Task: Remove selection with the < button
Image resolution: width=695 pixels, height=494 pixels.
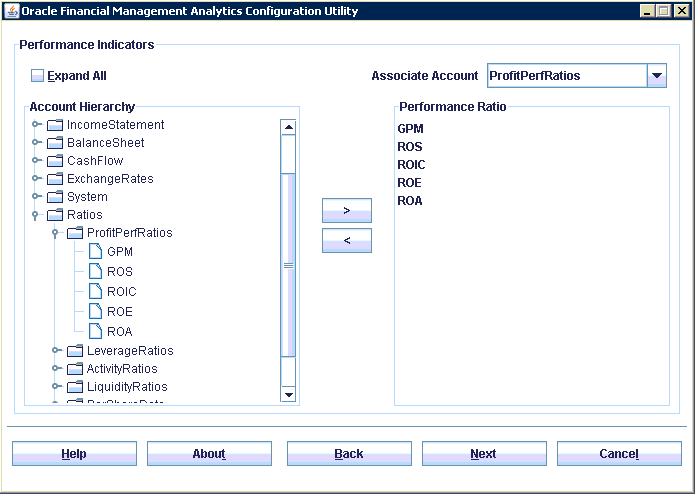Action: [x=347, y=241]
